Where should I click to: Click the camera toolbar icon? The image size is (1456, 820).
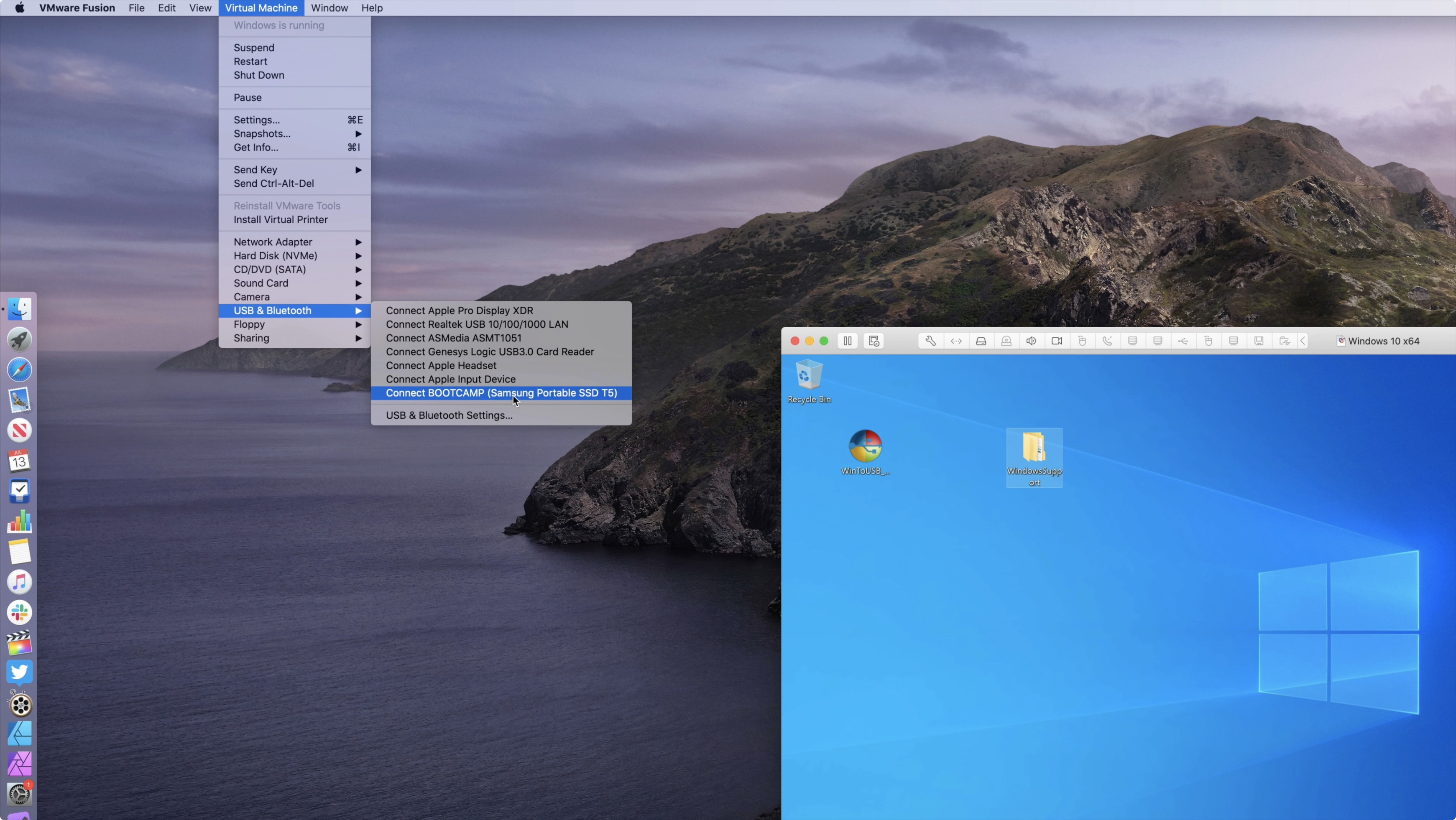pyautogui.click(x=1056, y=341)
